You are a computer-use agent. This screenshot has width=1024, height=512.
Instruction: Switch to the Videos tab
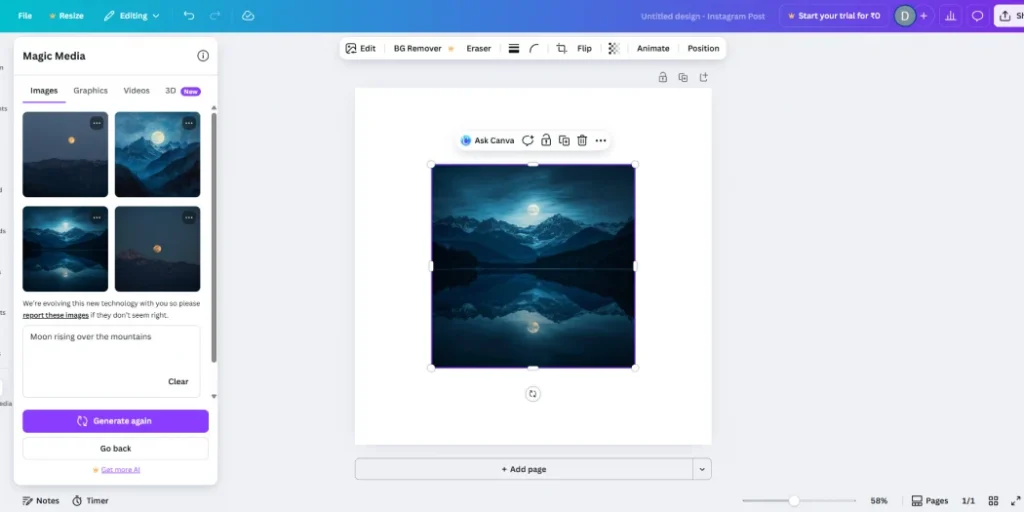[x=136, y=91]
